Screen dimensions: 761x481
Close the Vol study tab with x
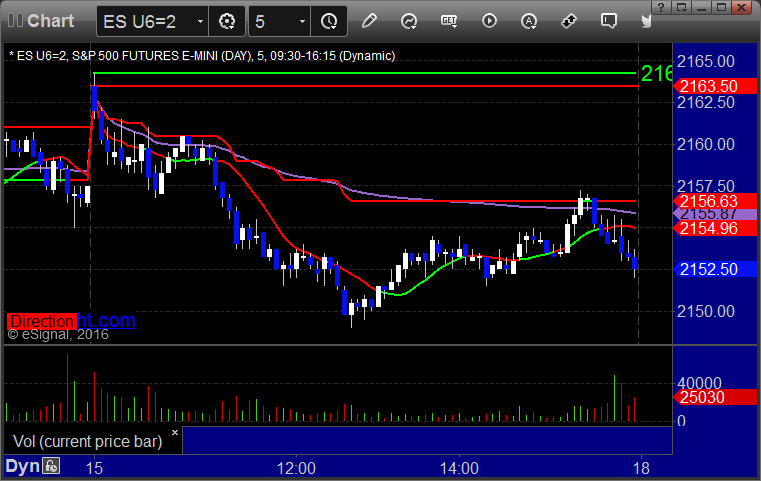point(175,432)
